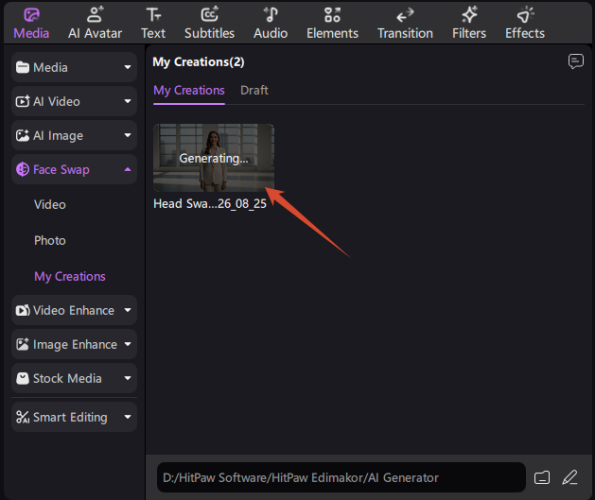Switch to the Draft tab
This screenshot has height=500, width=595.
click(x=254, y=90)
